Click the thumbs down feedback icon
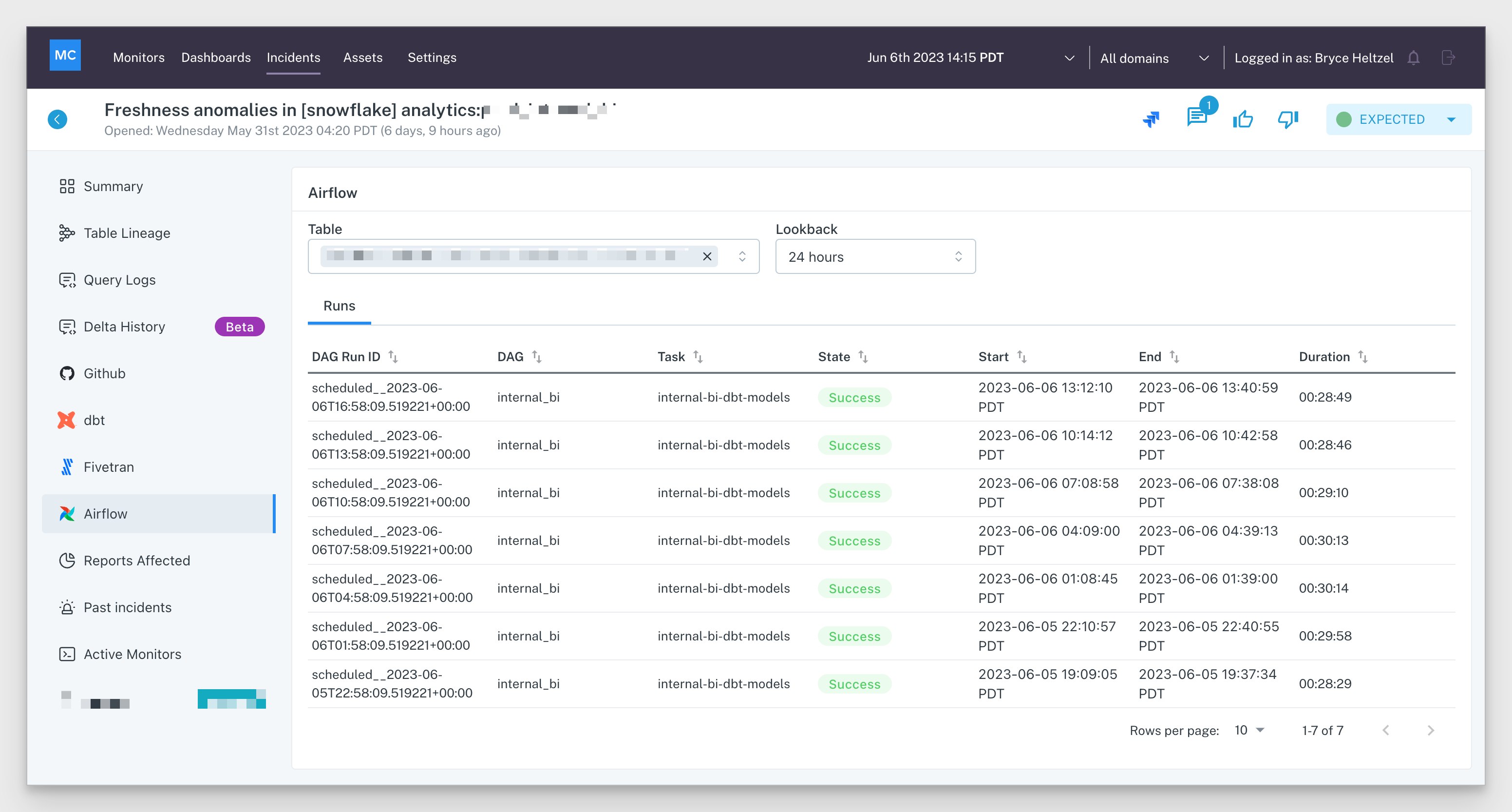 1288,119
